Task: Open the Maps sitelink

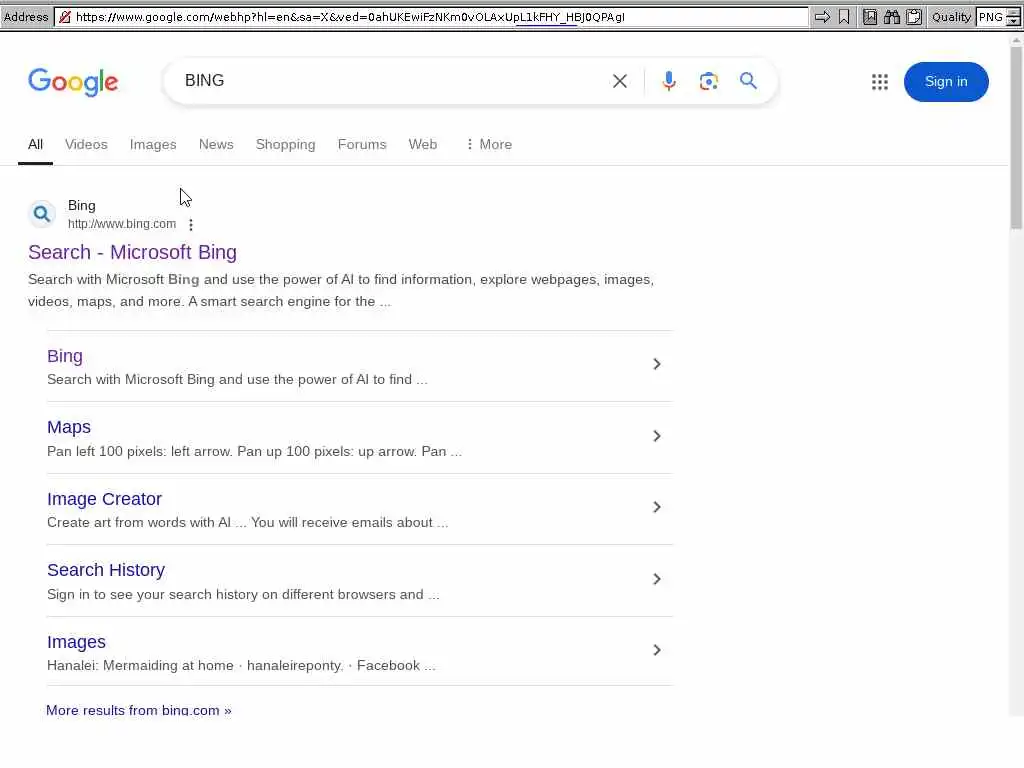Action: [x=69, y=427]
